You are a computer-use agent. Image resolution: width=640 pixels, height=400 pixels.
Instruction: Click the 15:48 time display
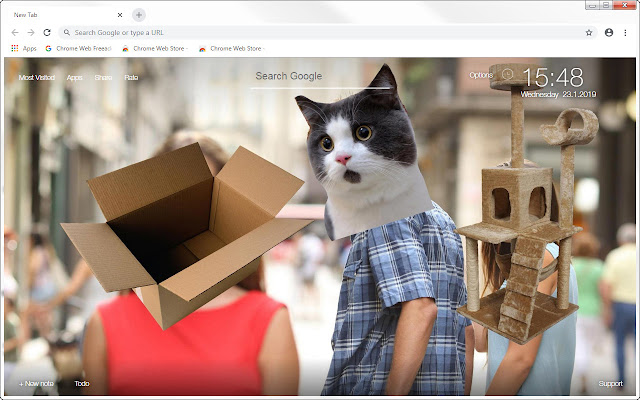click(x=553, y=77)
